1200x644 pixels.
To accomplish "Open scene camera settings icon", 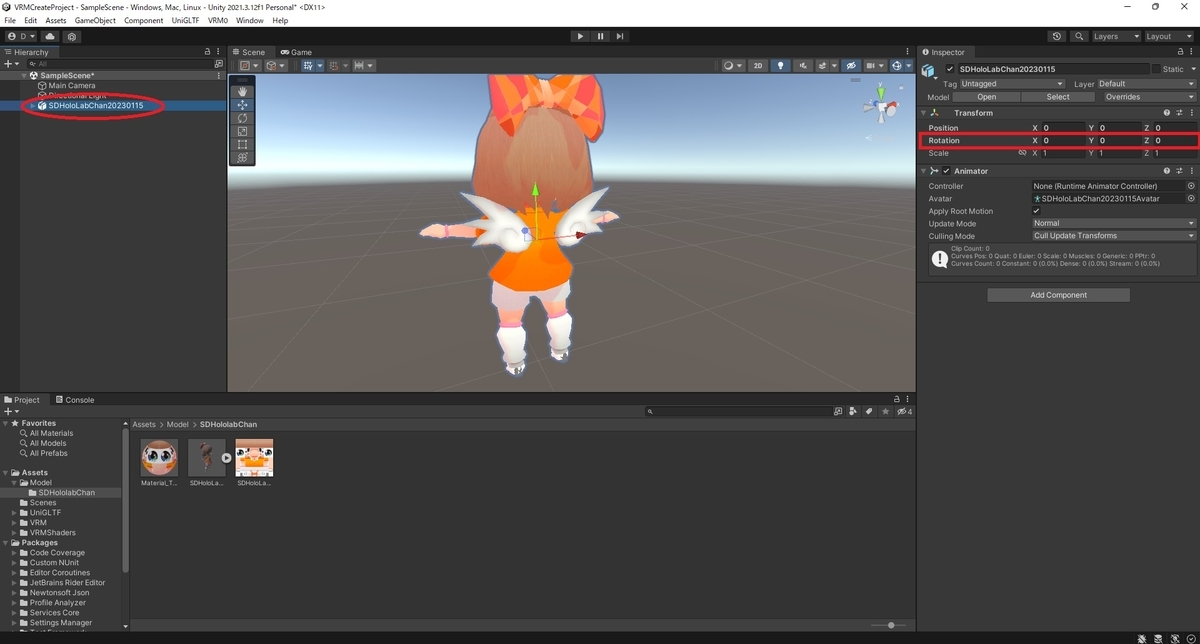I will coord(876,66).
